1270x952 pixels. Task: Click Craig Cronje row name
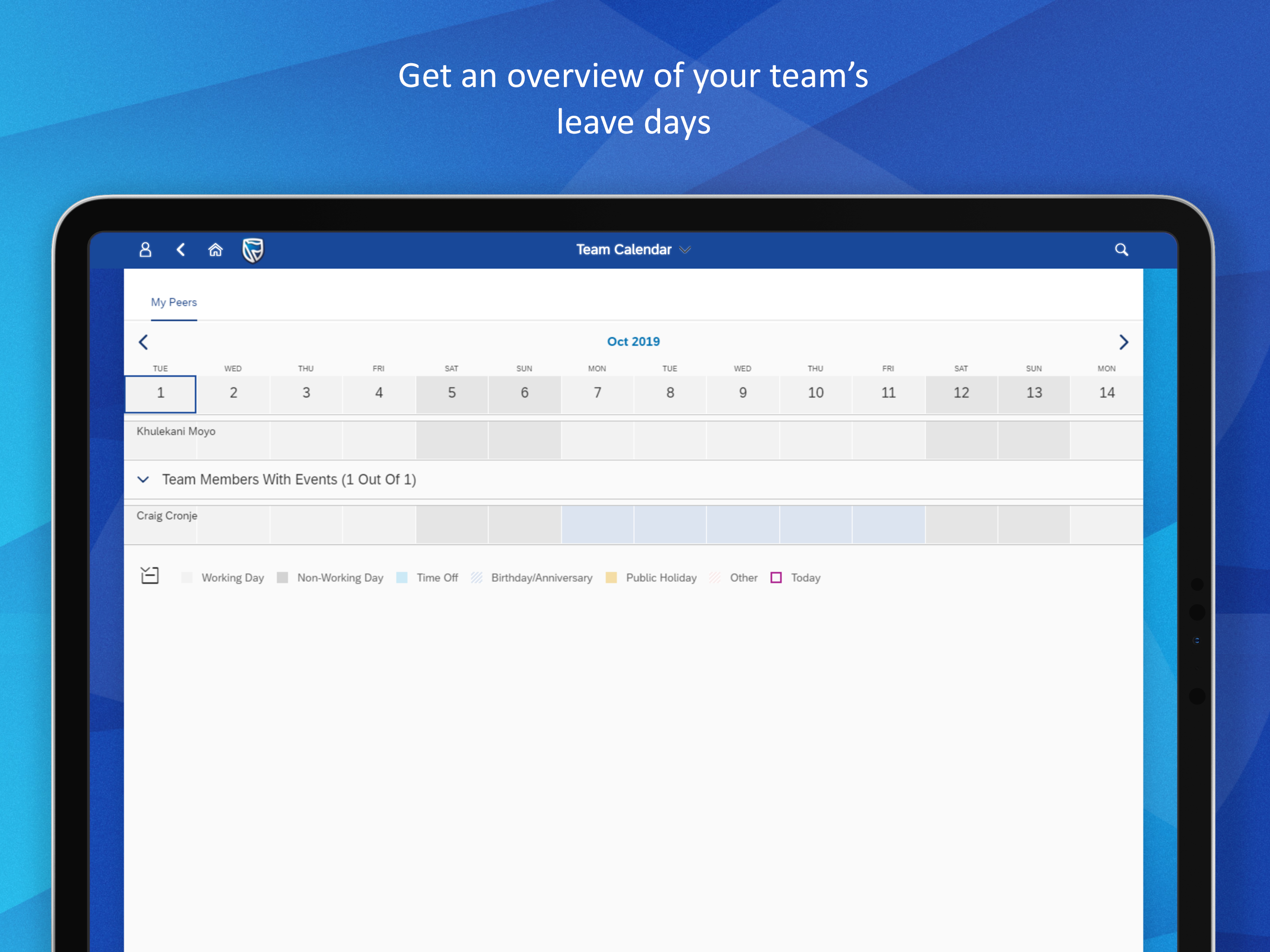[166, 516]
